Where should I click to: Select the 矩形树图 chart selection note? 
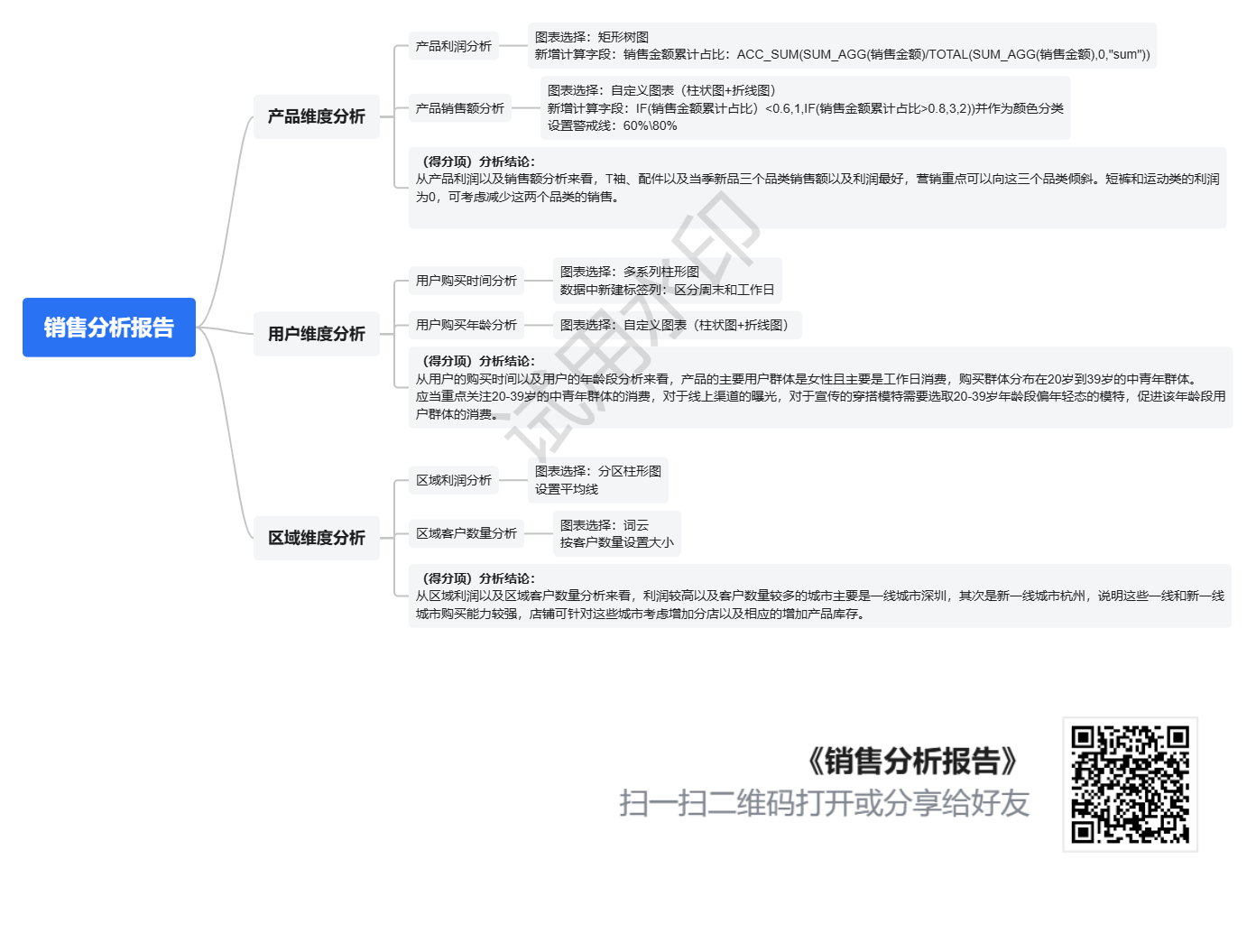pyautogui.click(x=841, y=46)
